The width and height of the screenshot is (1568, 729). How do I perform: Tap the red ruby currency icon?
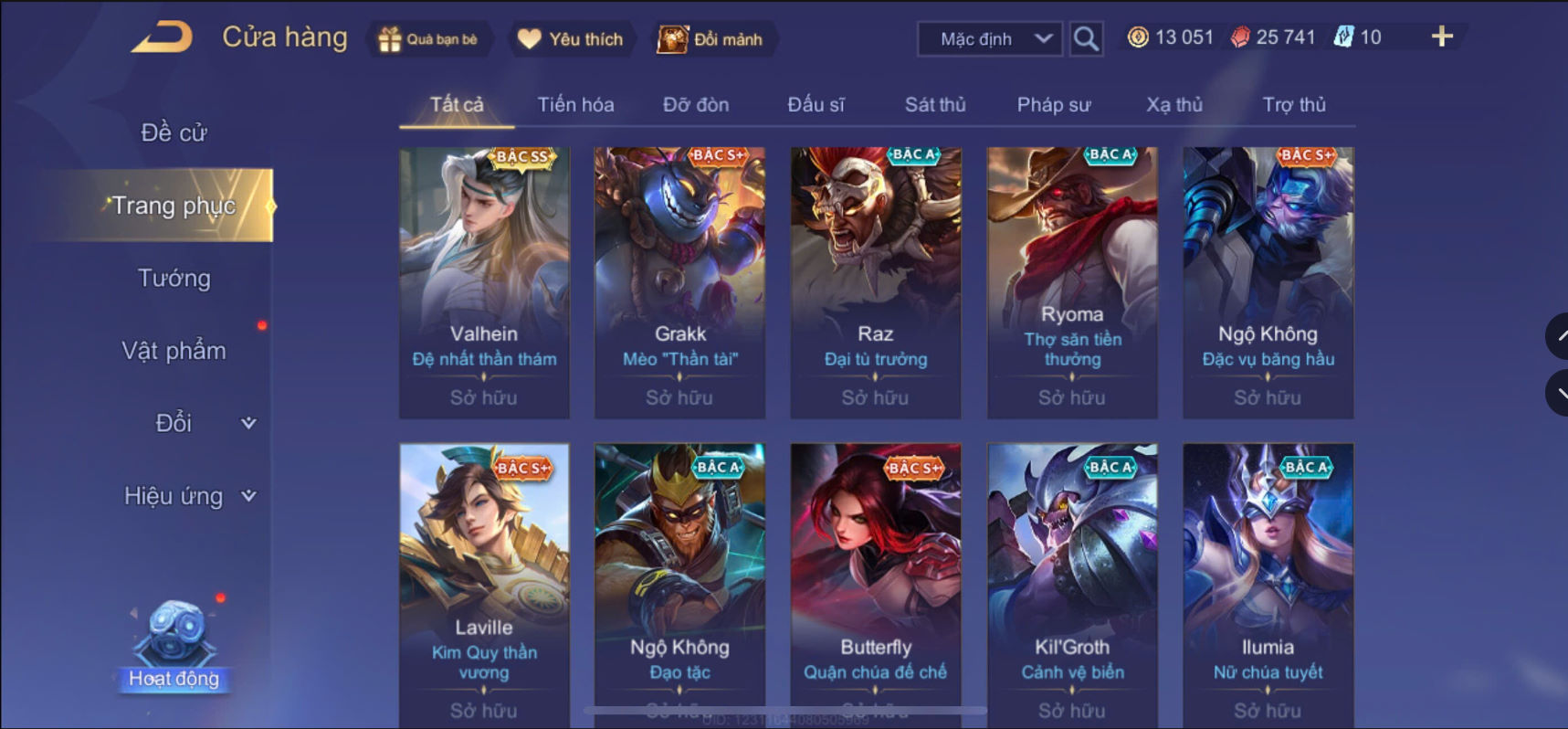[1240, 37]
